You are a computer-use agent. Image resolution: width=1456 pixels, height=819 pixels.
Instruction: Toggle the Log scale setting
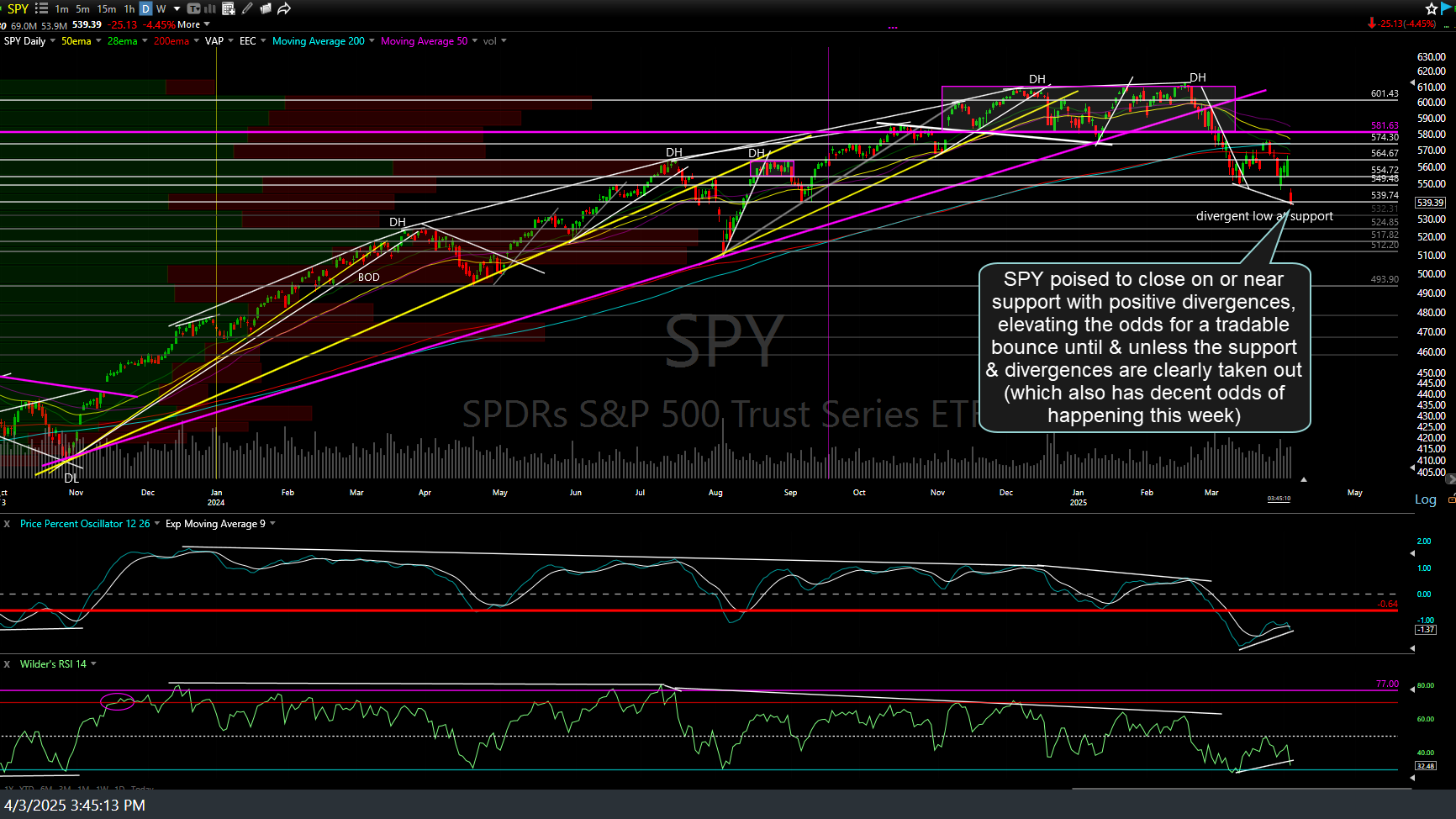[x=1425, y=499]
